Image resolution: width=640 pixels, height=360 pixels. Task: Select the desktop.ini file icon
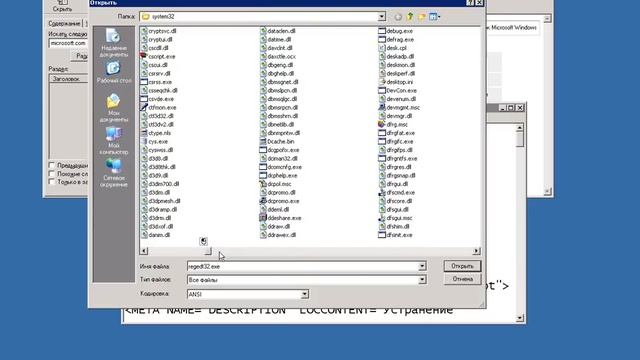pyautogui.click(x=382, y=82)
